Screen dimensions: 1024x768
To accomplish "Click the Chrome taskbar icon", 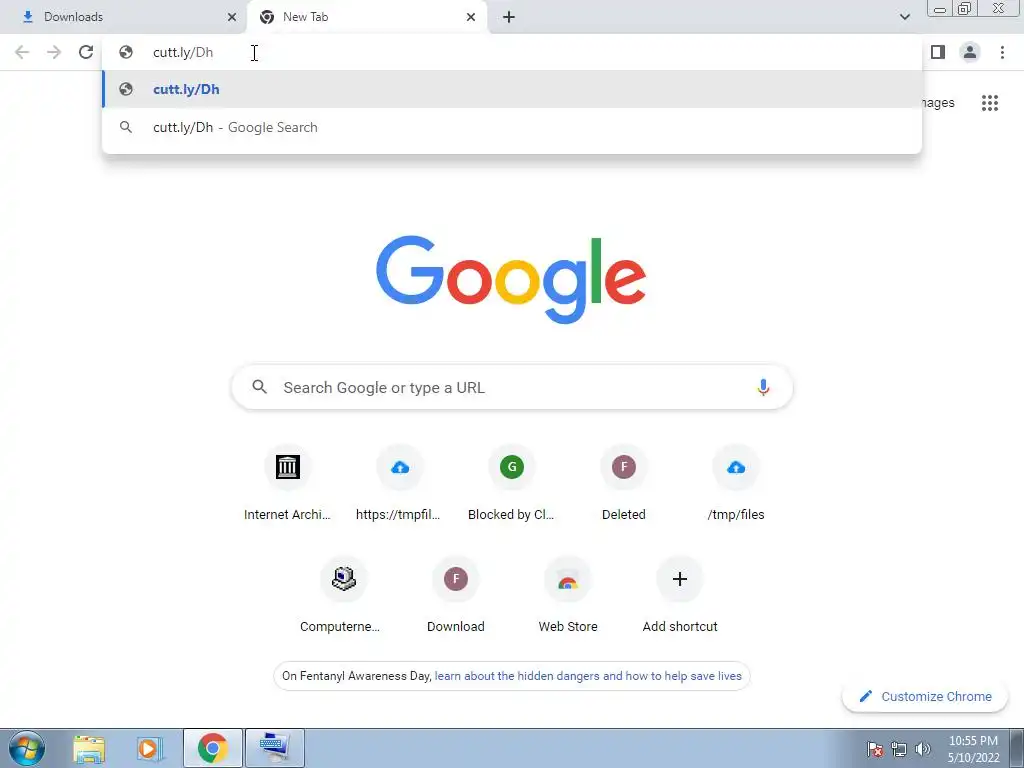I will tap(212, 748).
